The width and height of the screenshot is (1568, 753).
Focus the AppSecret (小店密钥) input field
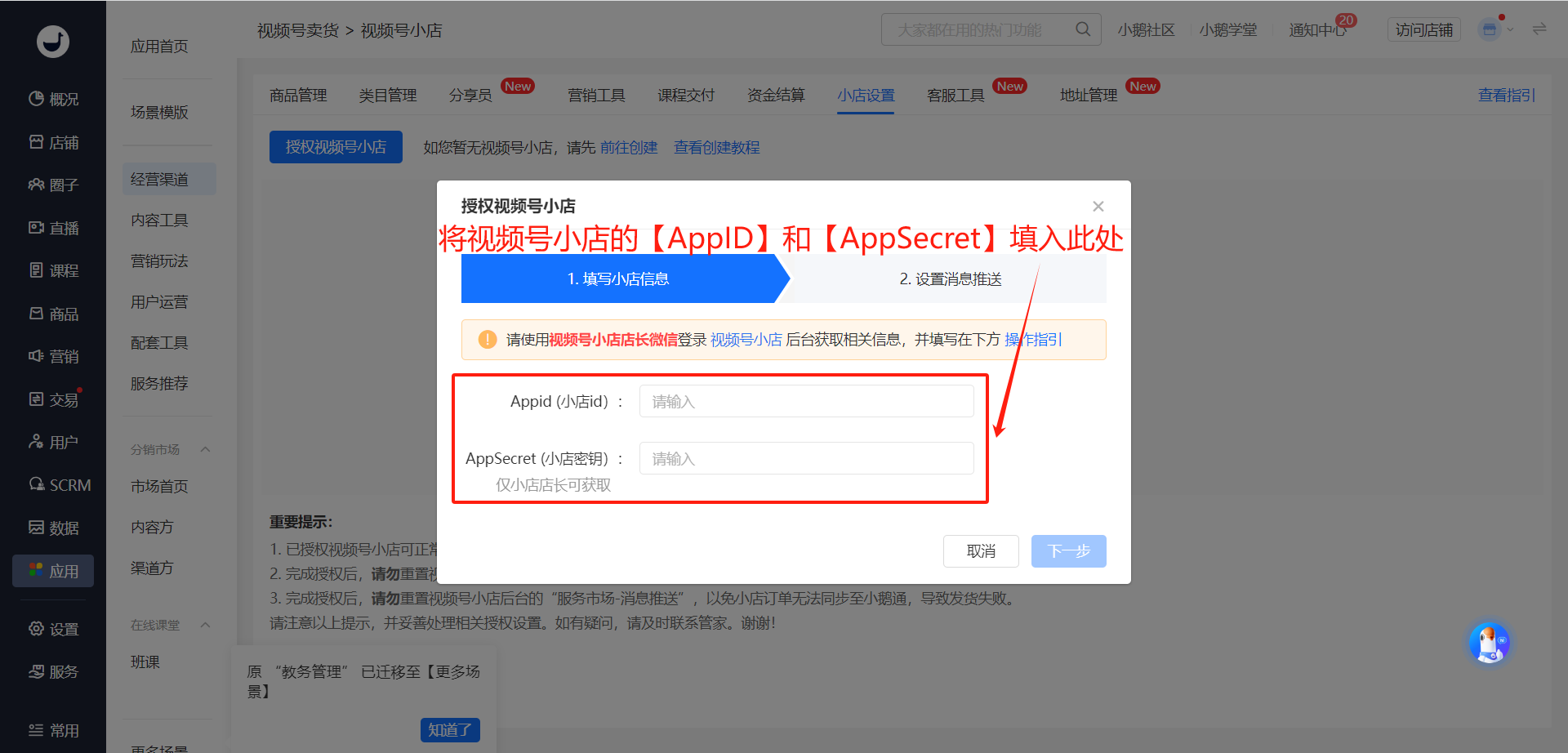[807, 458]
